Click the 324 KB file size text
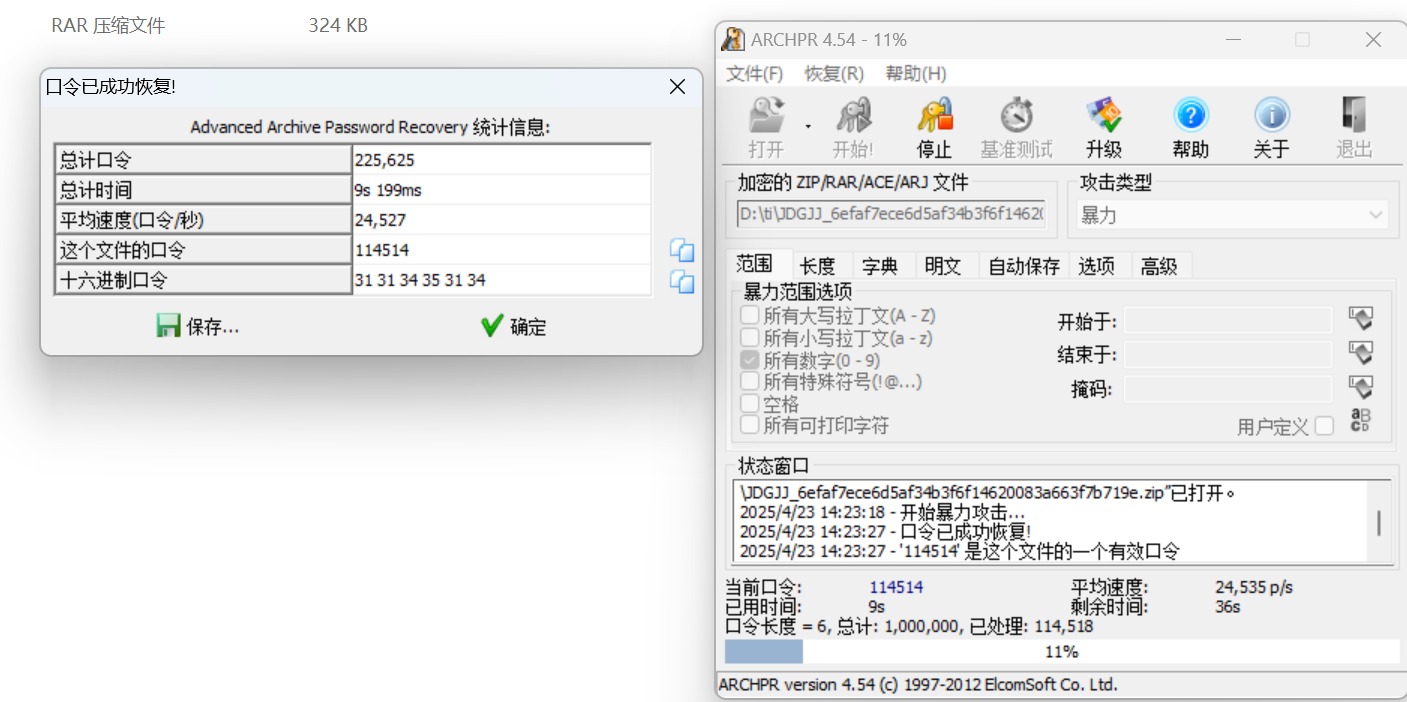 click(338, 26)
